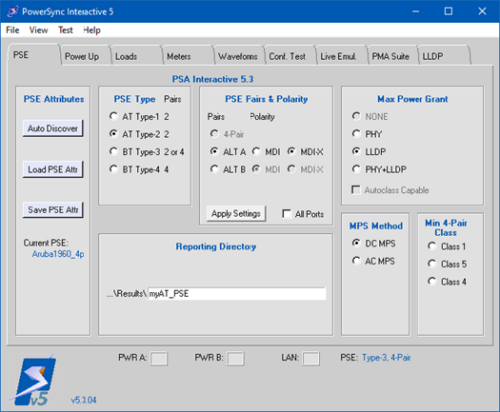
Task: Switch to the Power Up tab
Action: 85,56
